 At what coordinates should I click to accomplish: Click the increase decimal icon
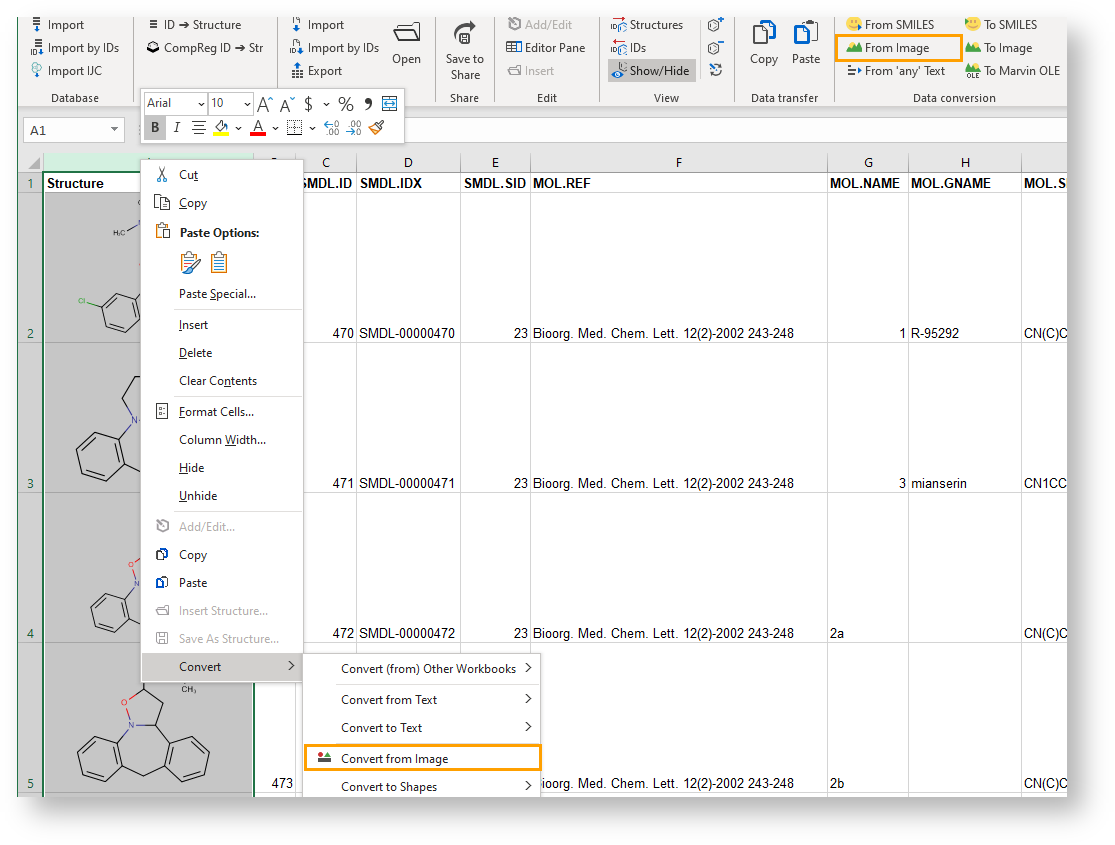(331, 127)
